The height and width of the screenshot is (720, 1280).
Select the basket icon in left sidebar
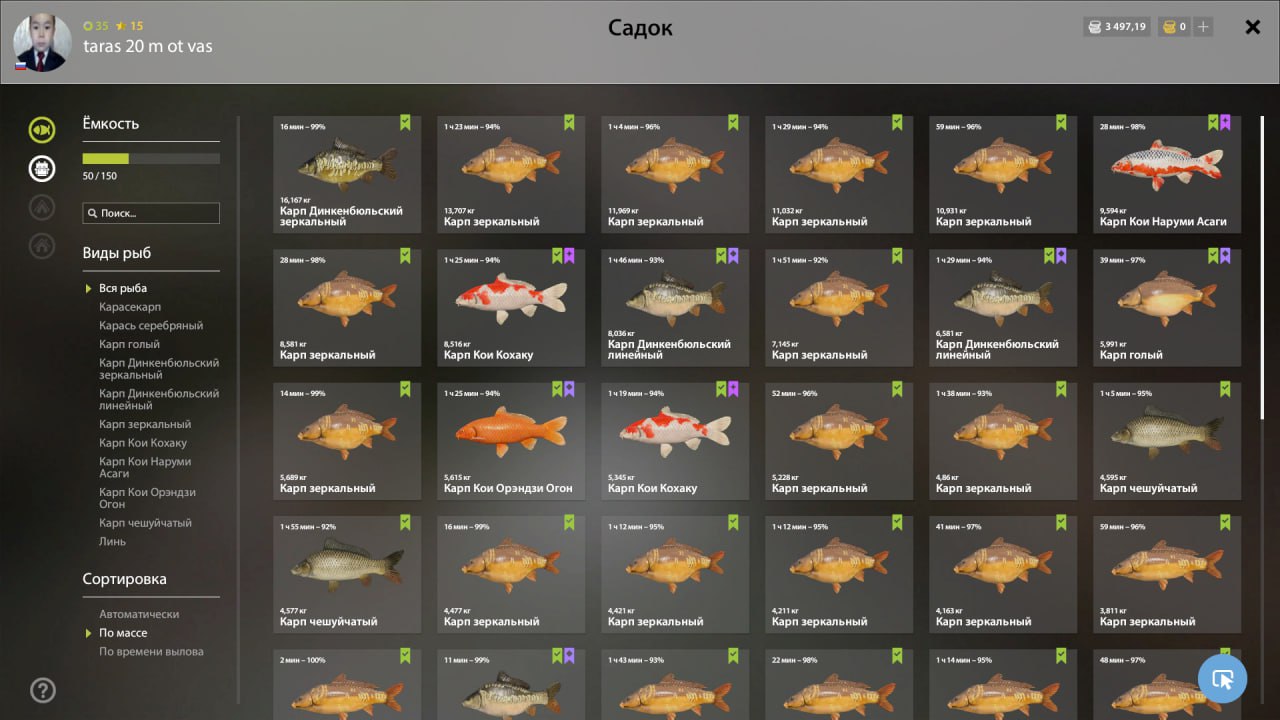(42, 168)
